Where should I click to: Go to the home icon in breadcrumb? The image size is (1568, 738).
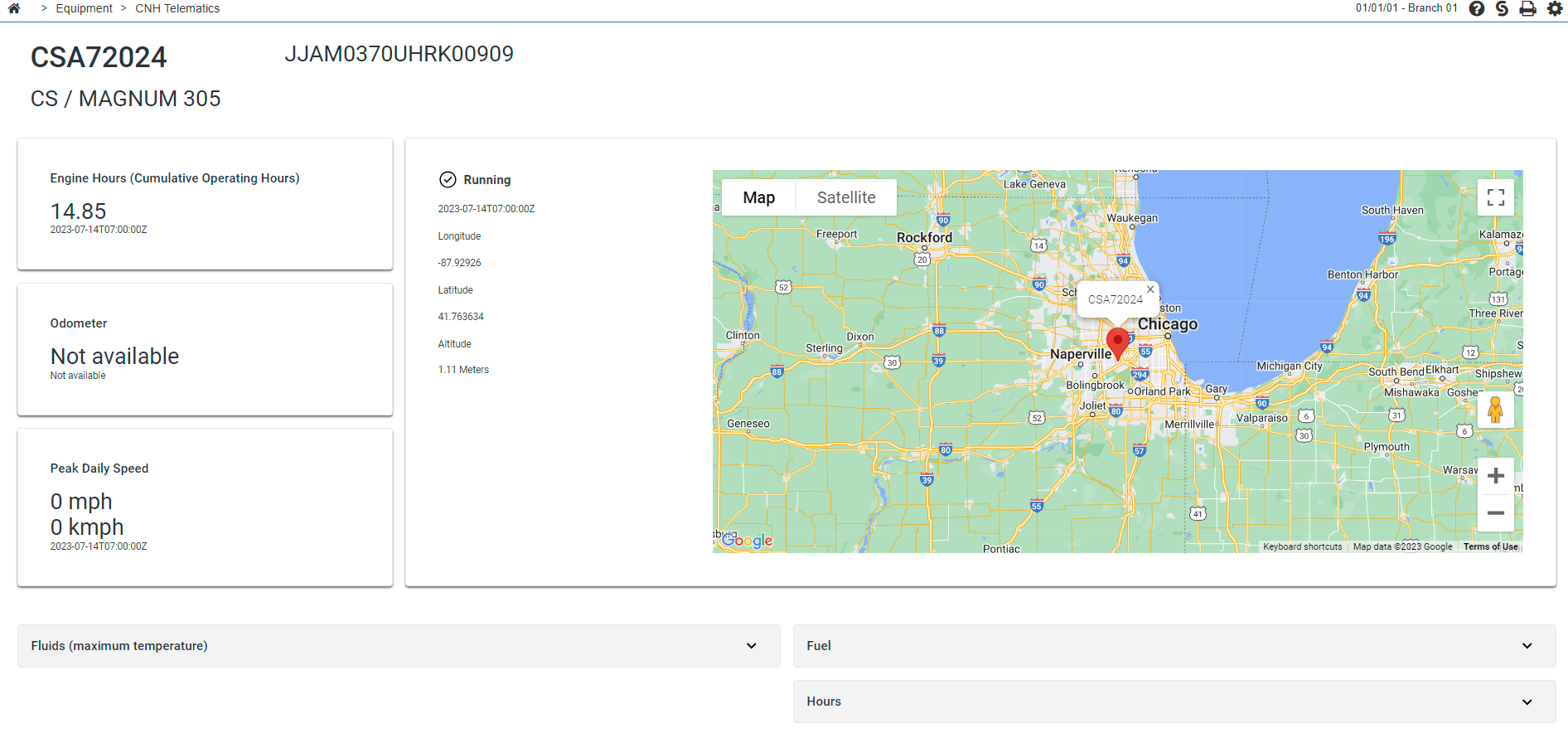click(x=14, y=8)
